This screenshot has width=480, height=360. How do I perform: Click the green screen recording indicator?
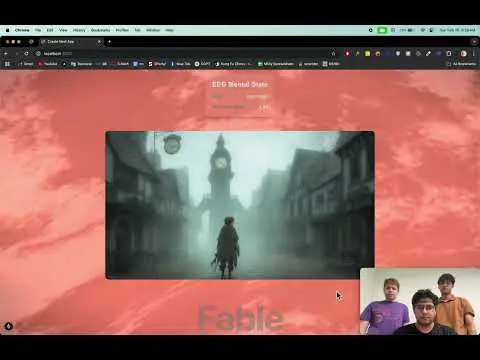point(382,30)
